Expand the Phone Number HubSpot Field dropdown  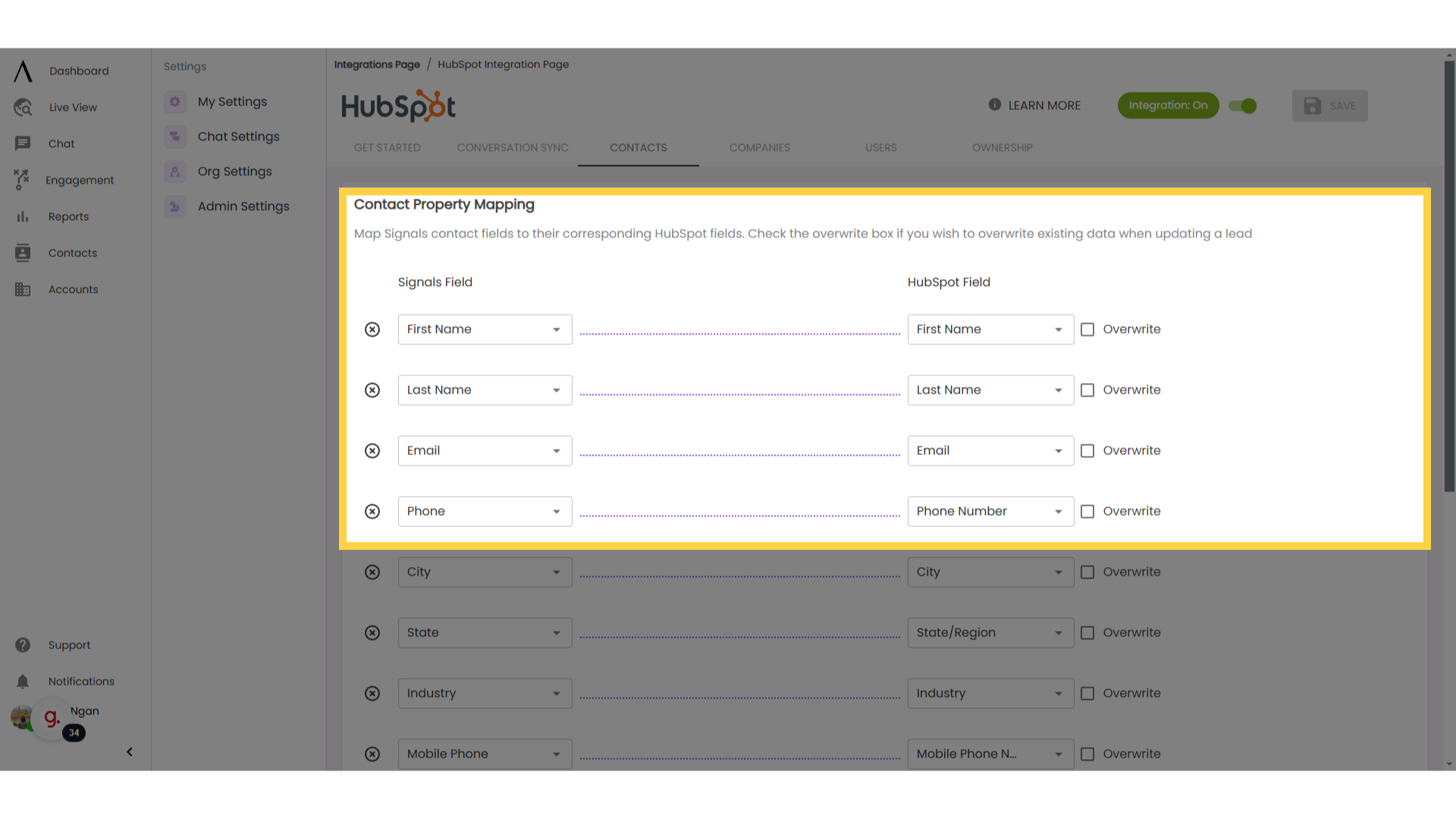click(x=1058, y=511)
